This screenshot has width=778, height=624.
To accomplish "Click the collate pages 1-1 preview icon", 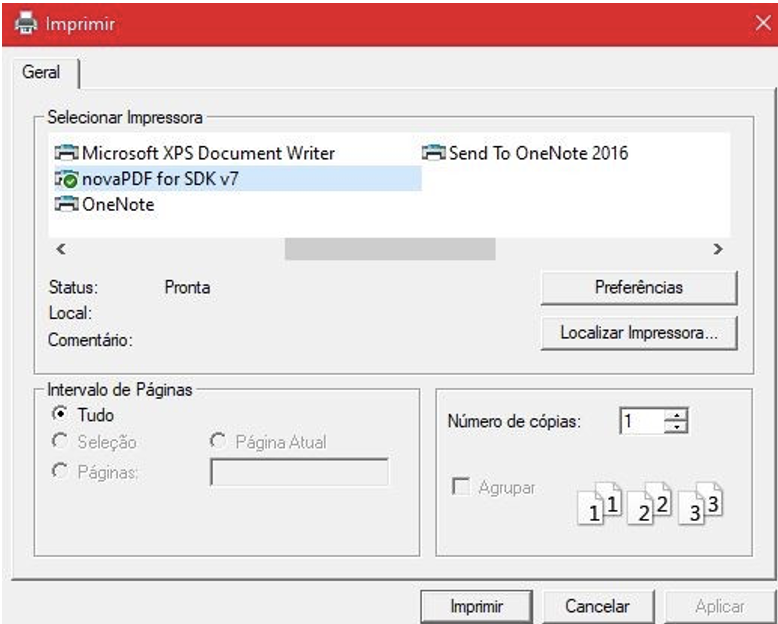I will [x=603, y=503].
